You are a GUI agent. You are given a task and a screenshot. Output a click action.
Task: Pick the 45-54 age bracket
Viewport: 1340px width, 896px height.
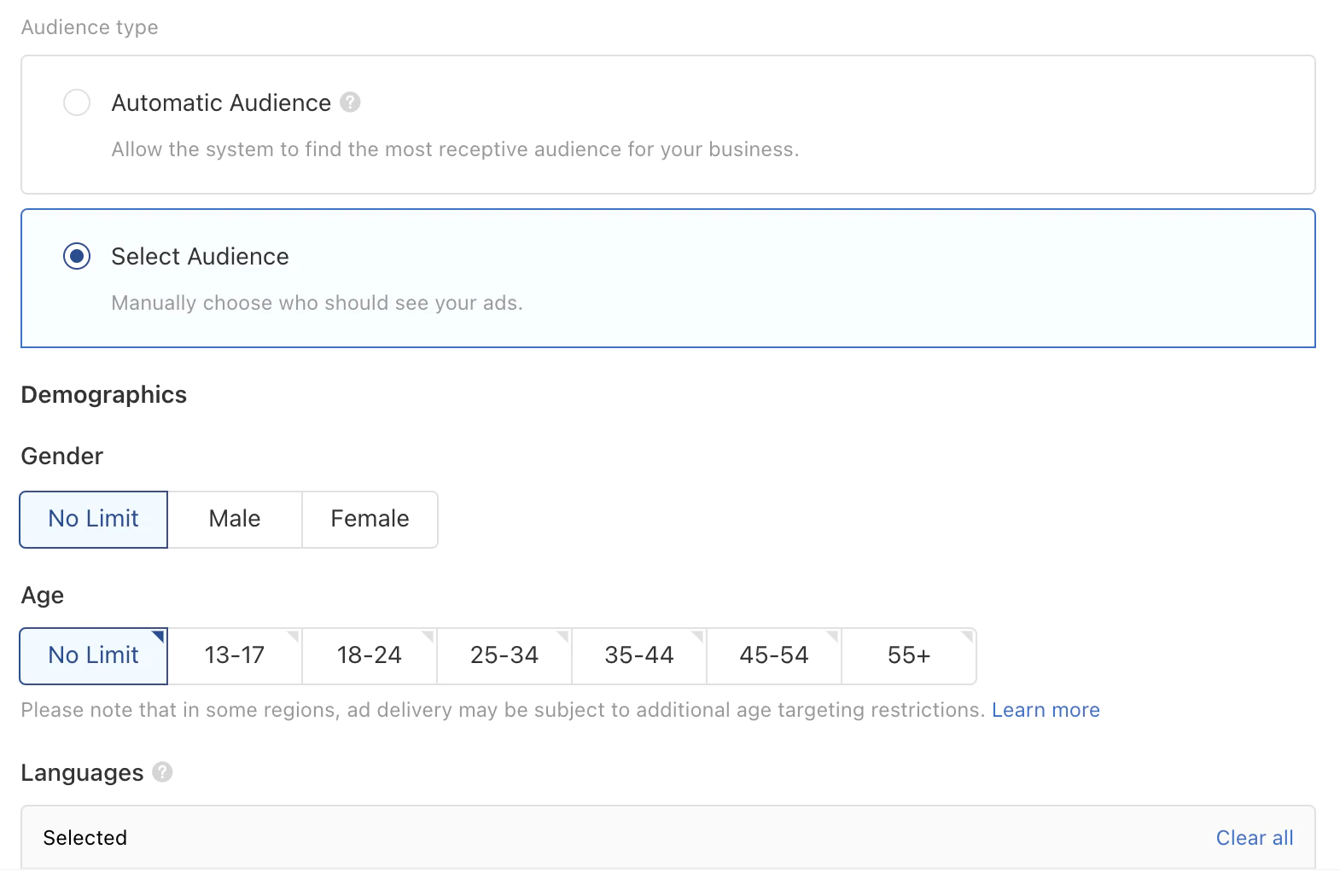(774, 655)
